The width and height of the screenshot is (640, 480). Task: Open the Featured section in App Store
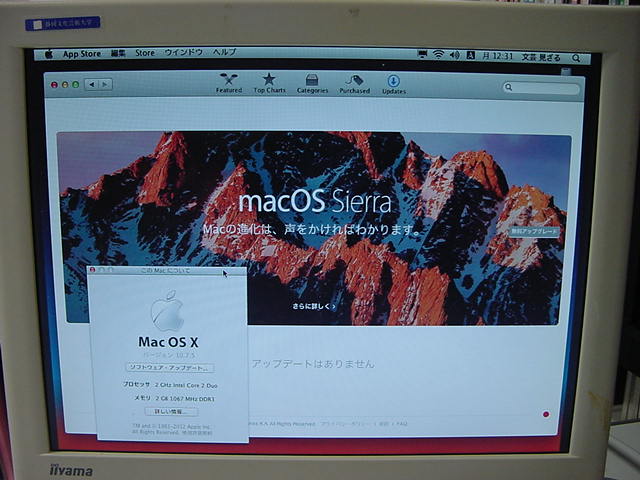click(x=229, y=83)
